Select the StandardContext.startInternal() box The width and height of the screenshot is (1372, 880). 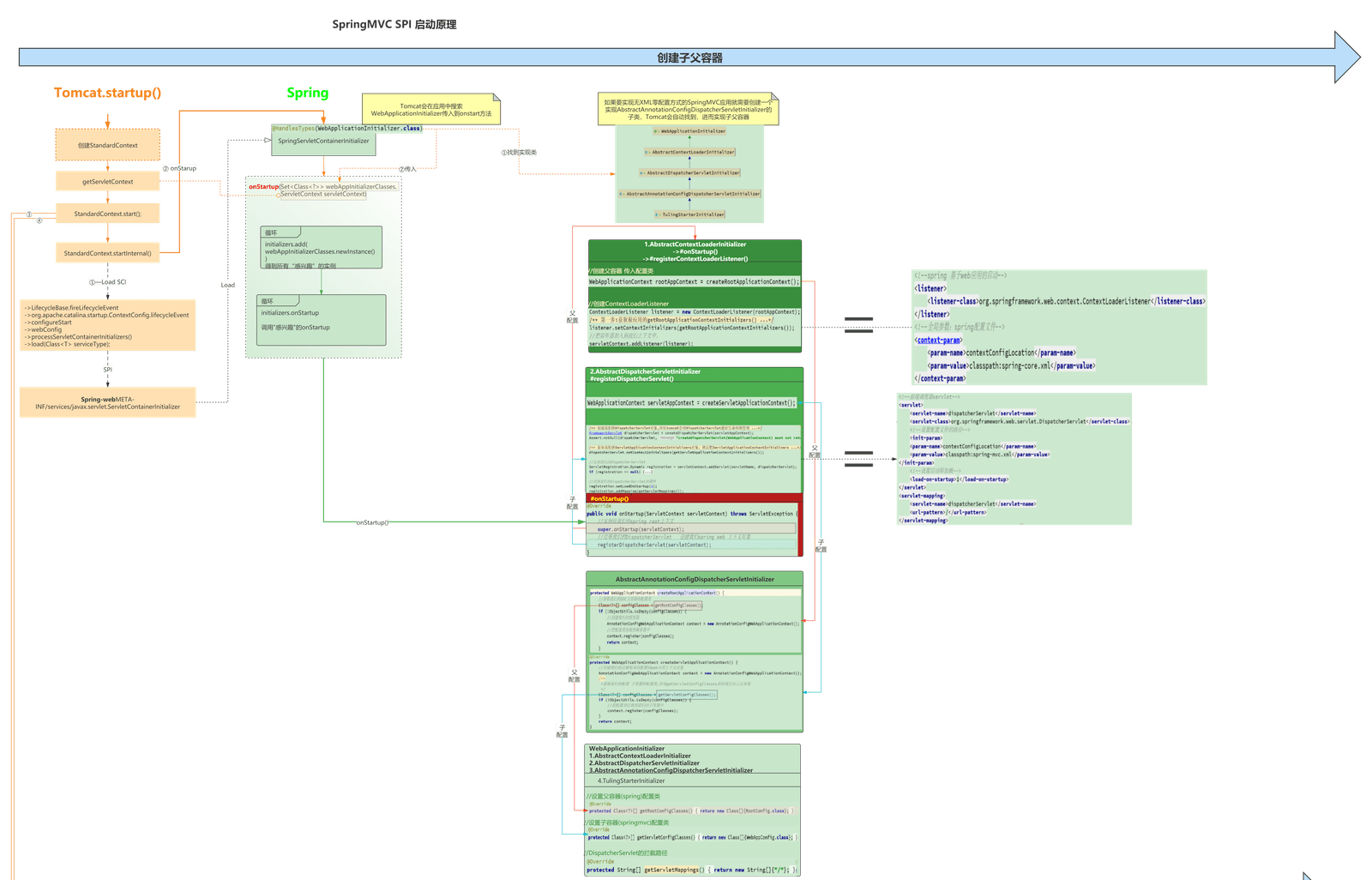[108, 253]
